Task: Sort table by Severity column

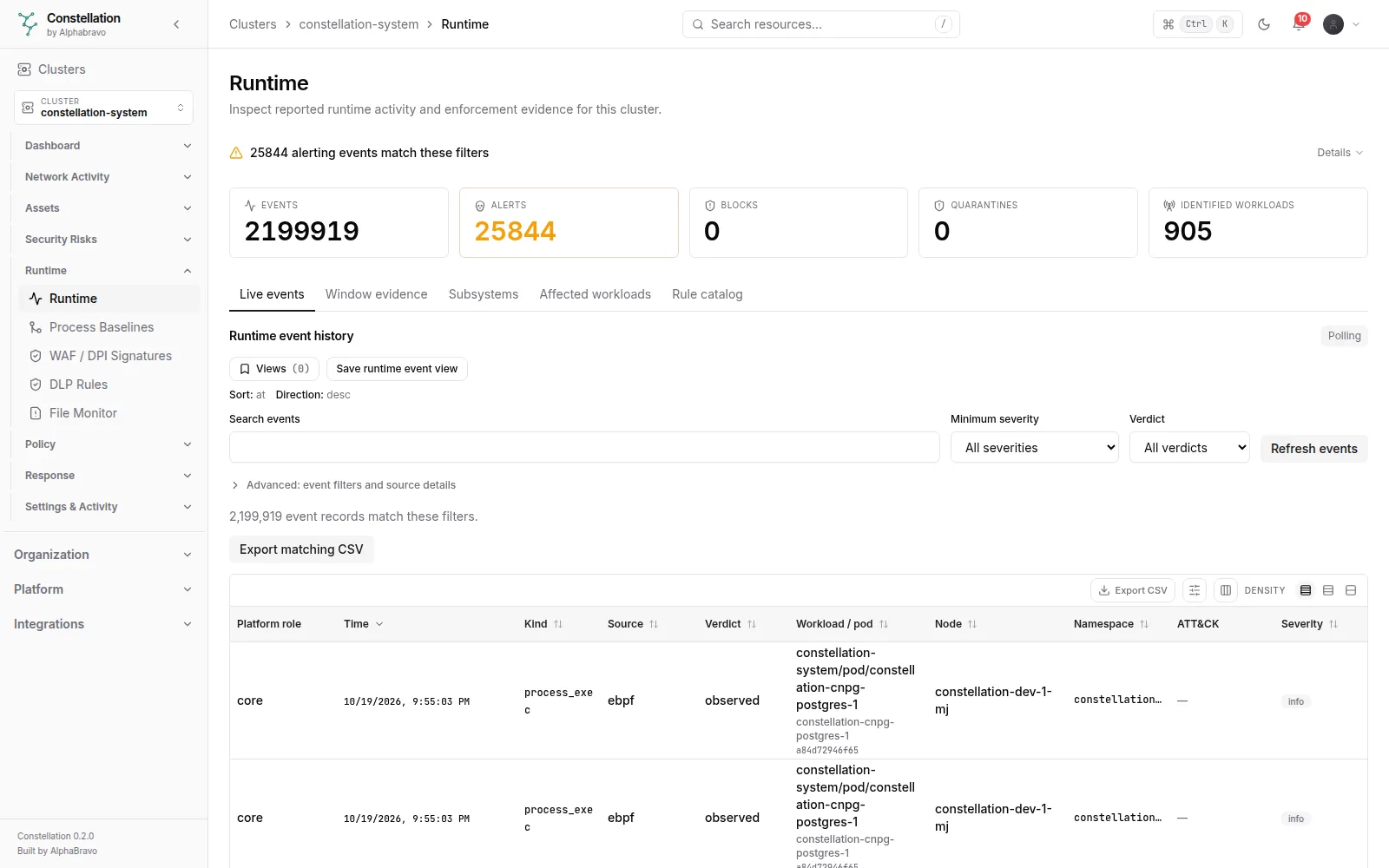Action: [x=1309, y=624]
